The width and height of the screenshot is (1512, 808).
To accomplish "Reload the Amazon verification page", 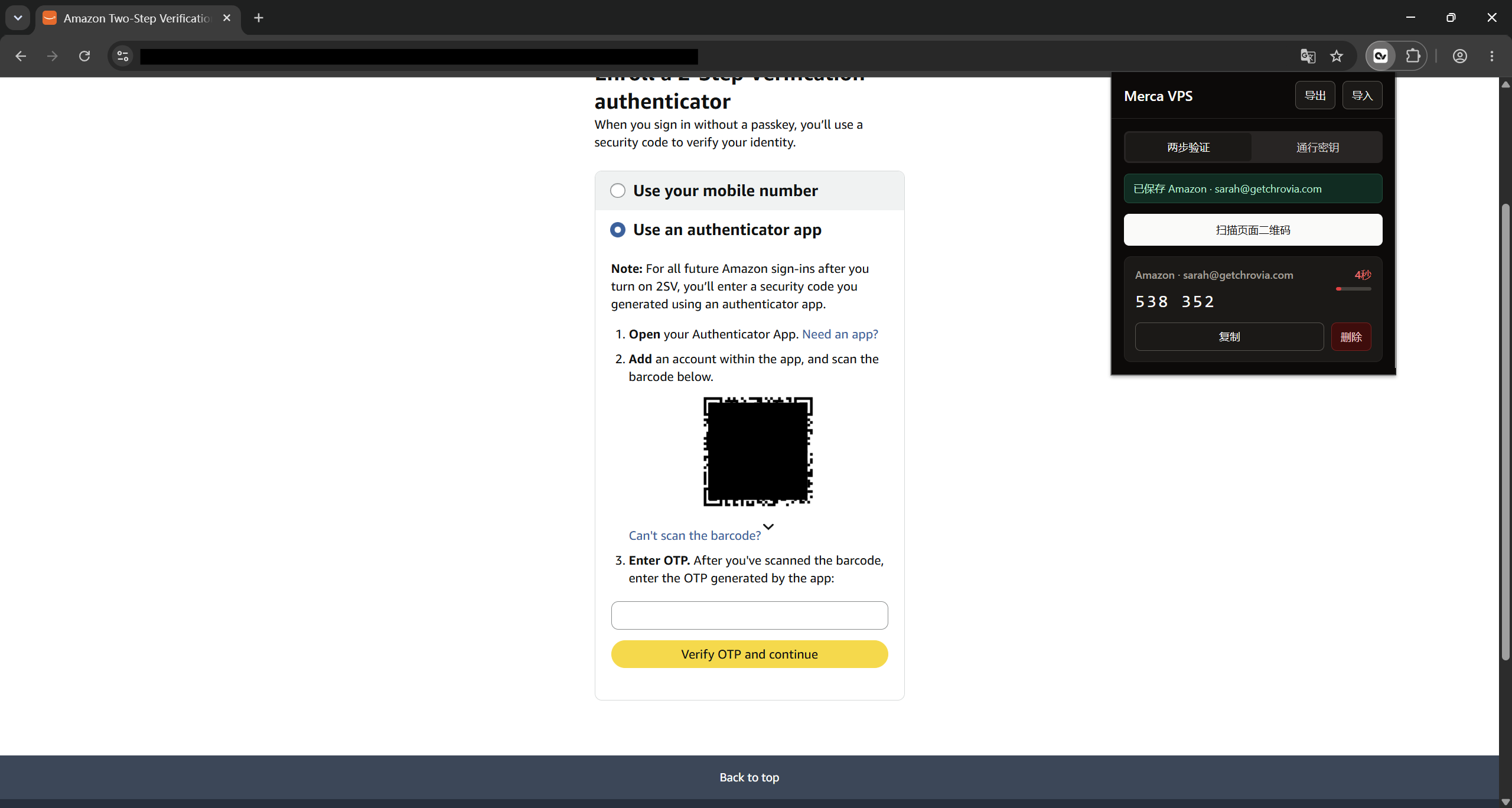I will click(84, 56).
